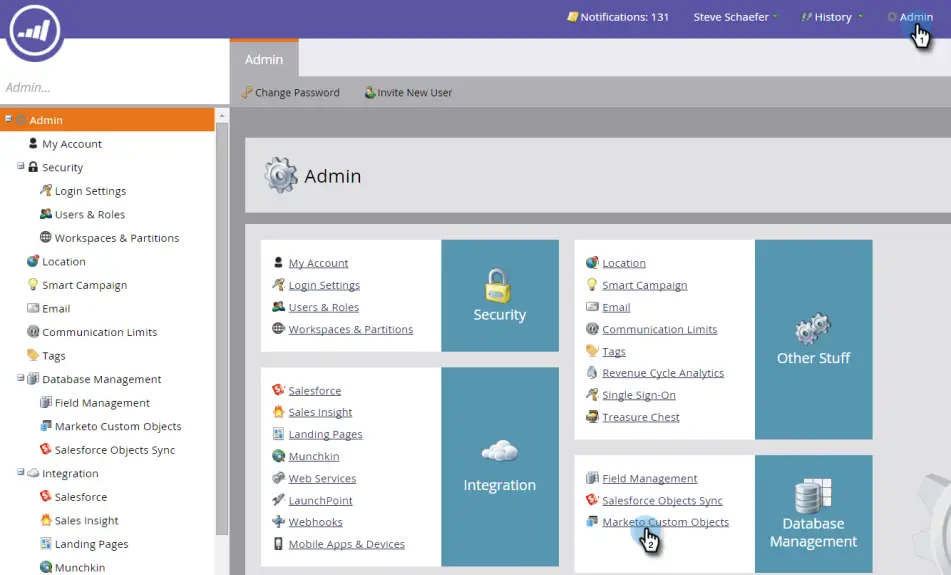Open Salesforce Objects Sync link in main panel
The height and width of the screenshot is (575, 951).
(x=662, y=500)
